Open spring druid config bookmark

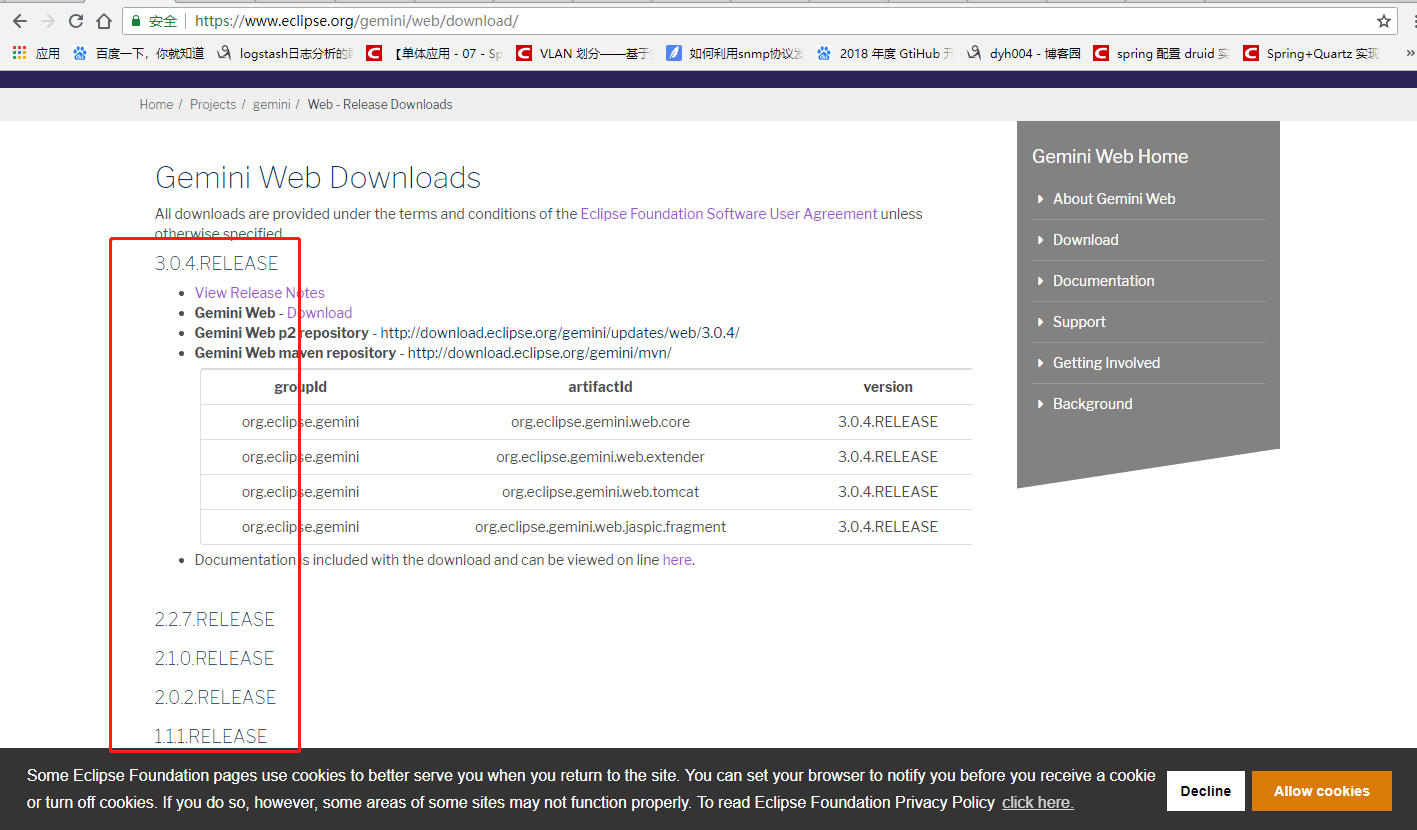1162,54
